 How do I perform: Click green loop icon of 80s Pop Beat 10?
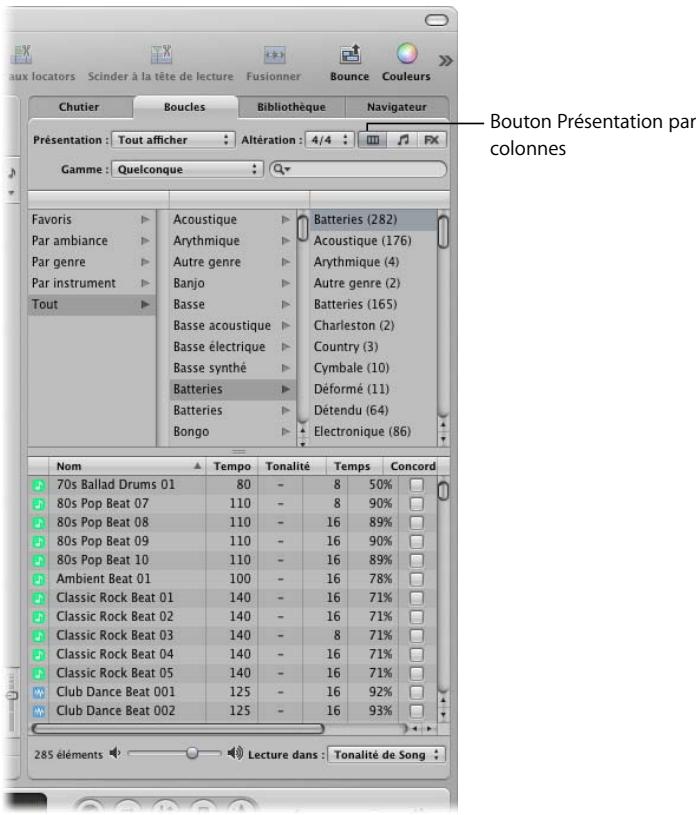click(x=38, y=560)
